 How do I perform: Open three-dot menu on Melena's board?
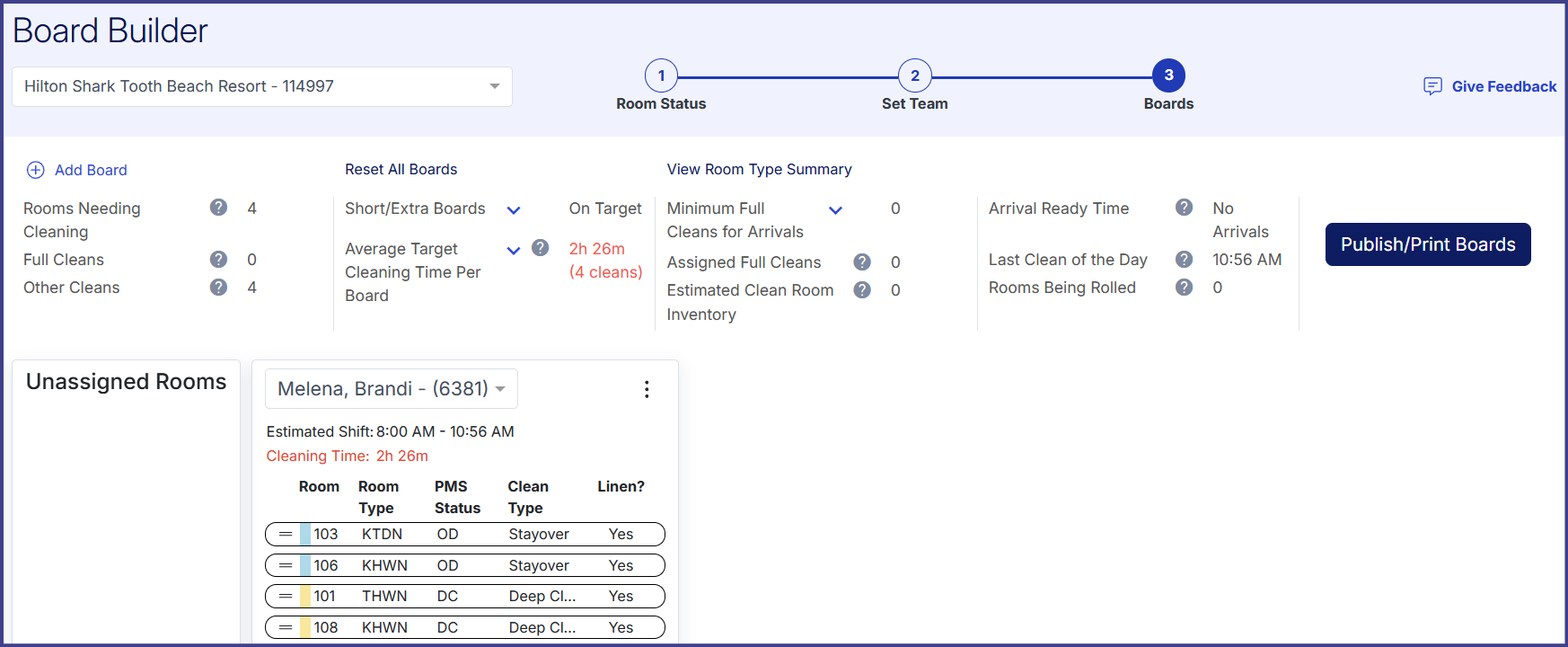(x=647, y=389)
